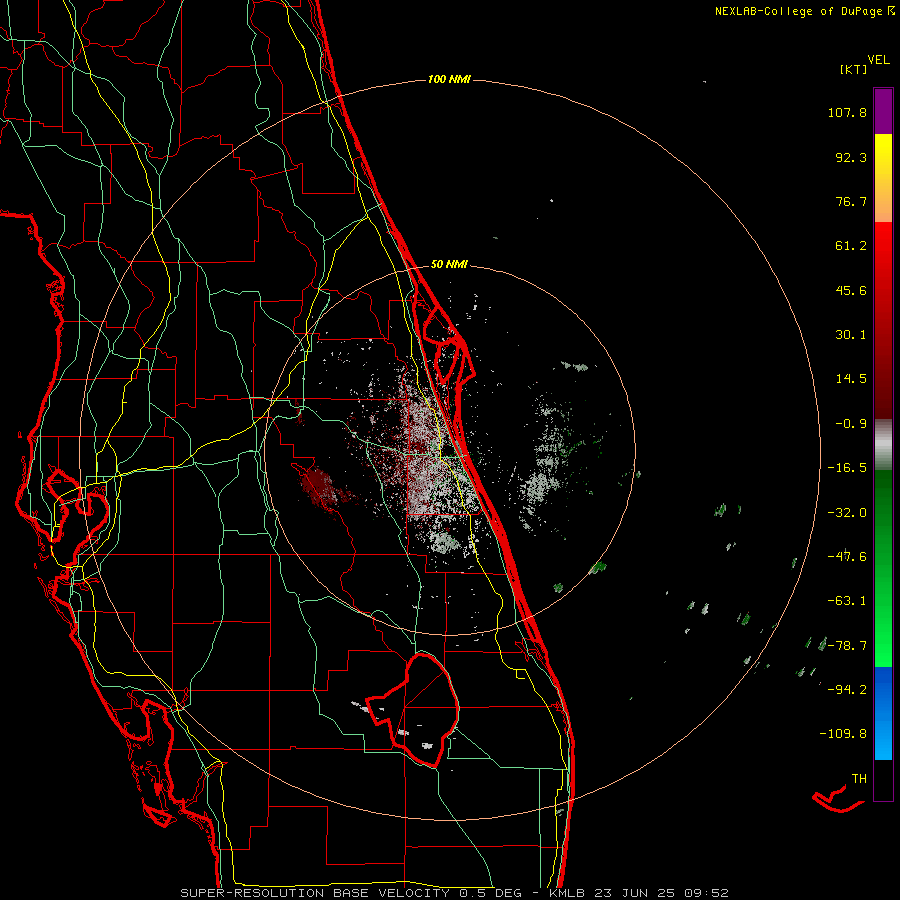The width and height of the screenshot is (900, 900).
Task: Click the 76.7 velocity scale value
Action: (x=851, y=201)
